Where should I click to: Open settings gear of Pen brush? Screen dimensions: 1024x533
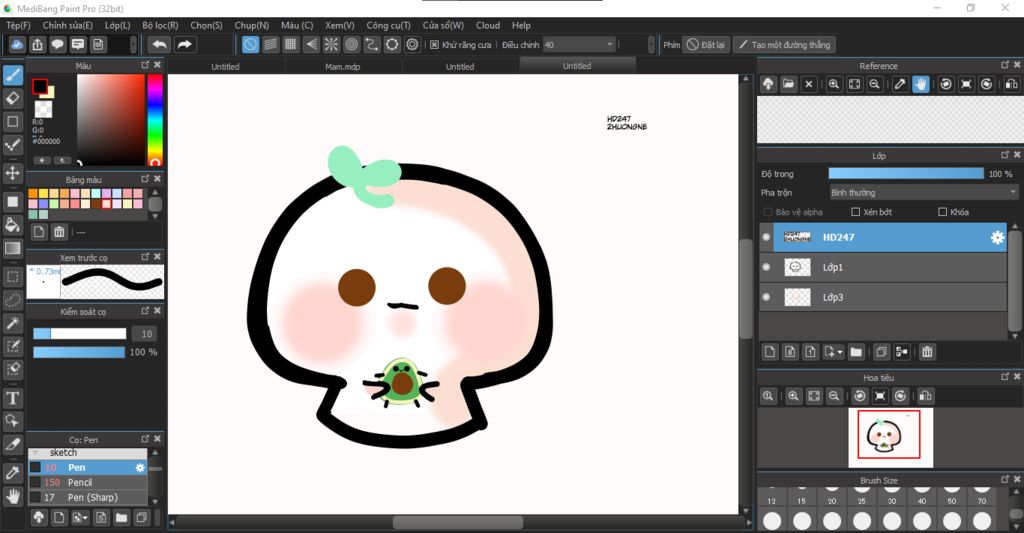point(140,468)
